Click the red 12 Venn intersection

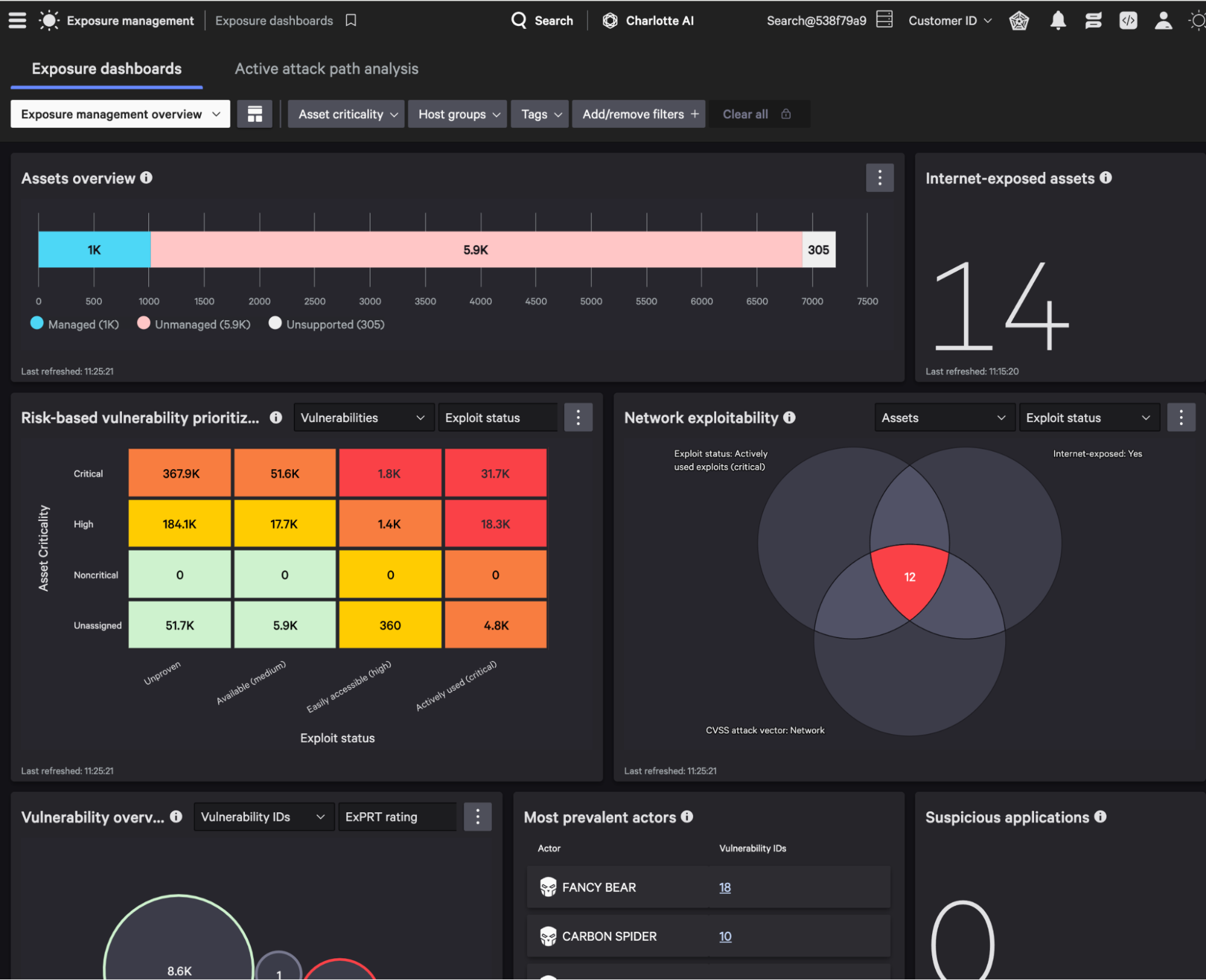pyautogui.click(x=910, y=579)
